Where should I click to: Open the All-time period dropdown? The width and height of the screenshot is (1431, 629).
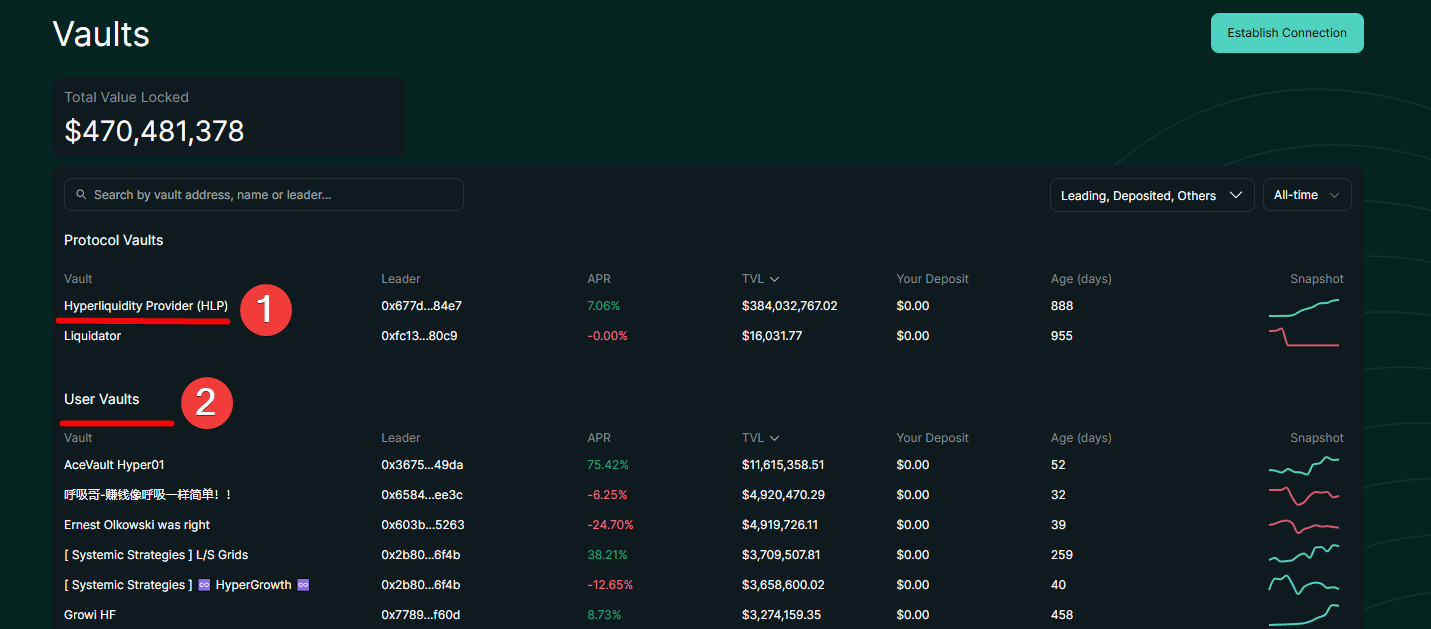pos(1306,196)
